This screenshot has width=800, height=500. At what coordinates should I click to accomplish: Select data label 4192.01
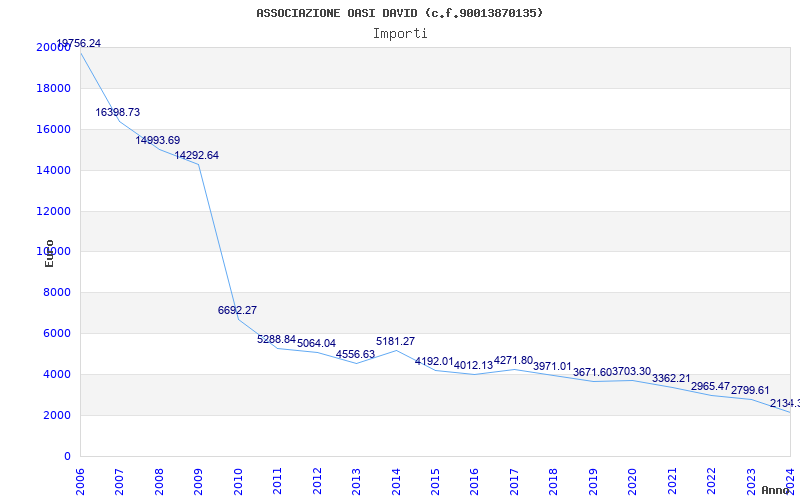[434, 361]
